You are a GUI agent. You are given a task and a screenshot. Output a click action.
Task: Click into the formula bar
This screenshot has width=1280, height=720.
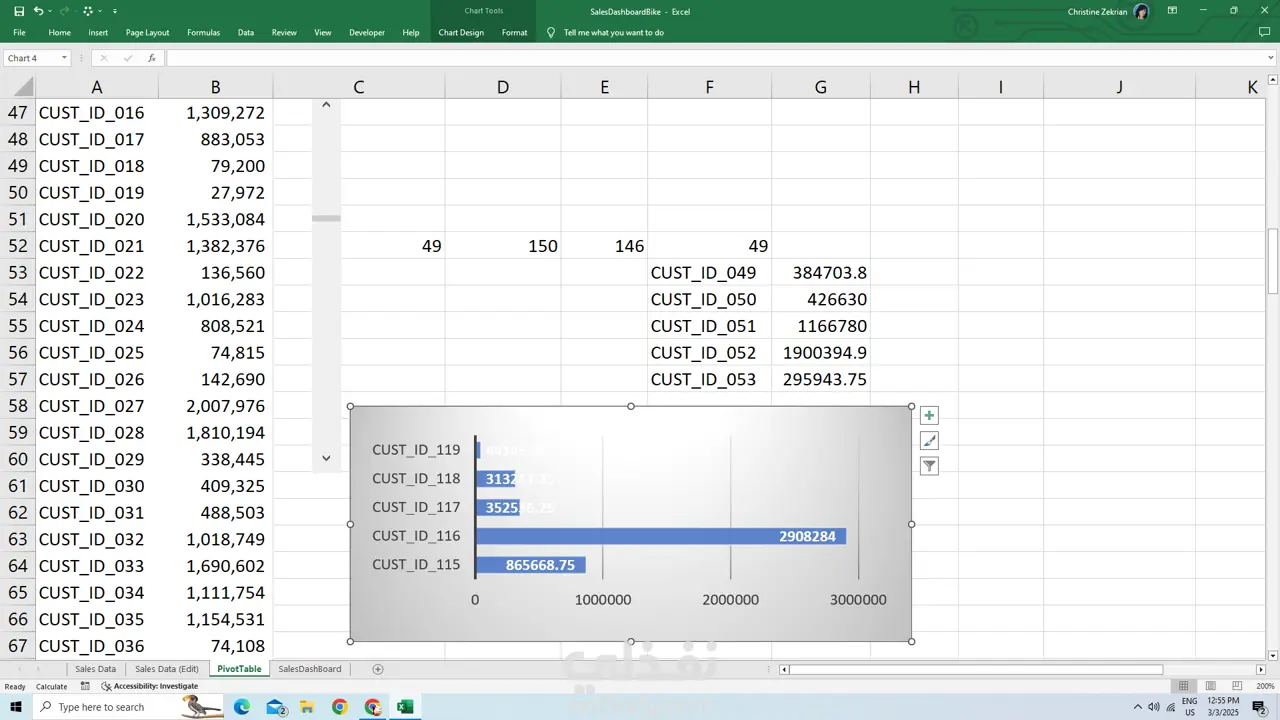pyautogui.click(x=715, y=58)
